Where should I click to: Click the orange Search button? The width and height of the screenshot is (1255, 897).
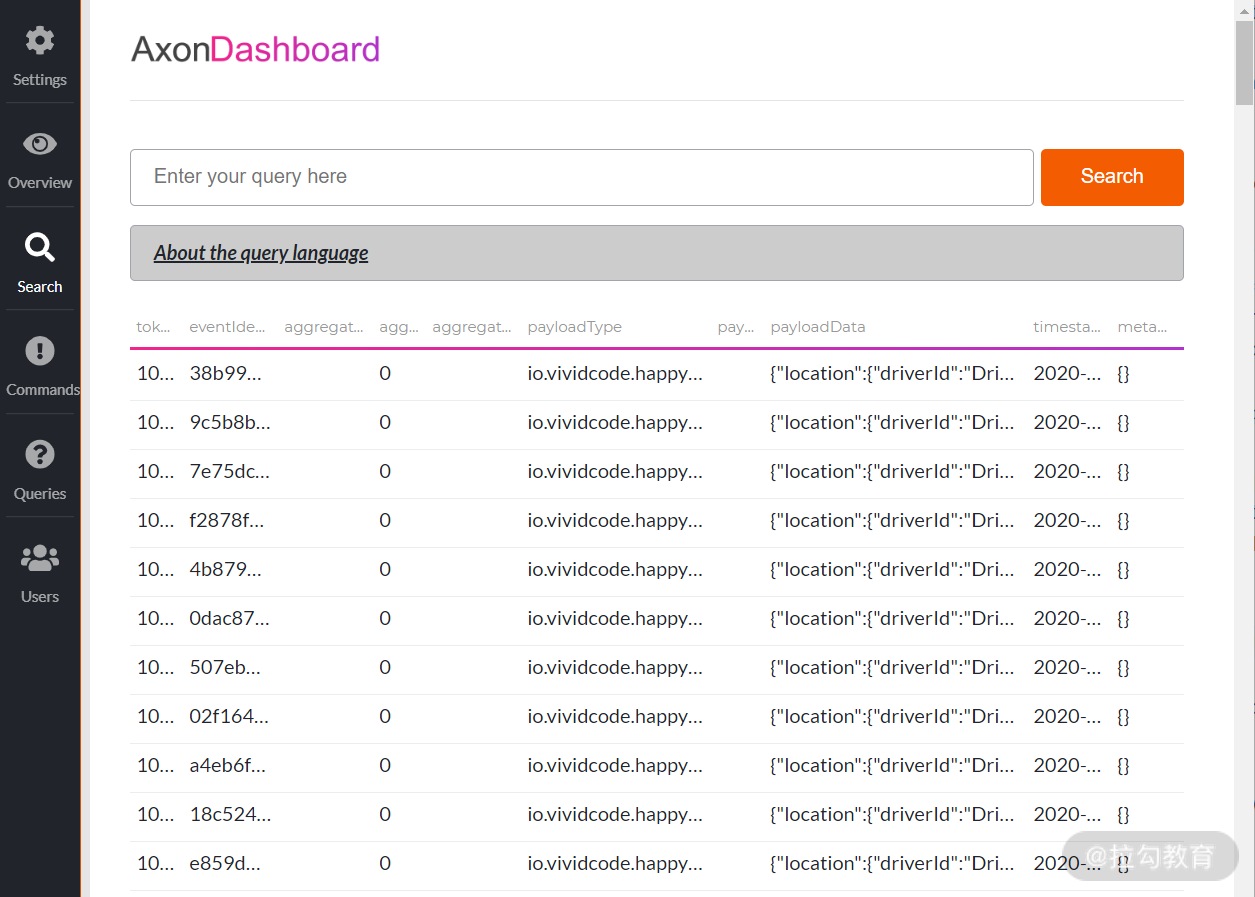click(x=1112, y=177)
